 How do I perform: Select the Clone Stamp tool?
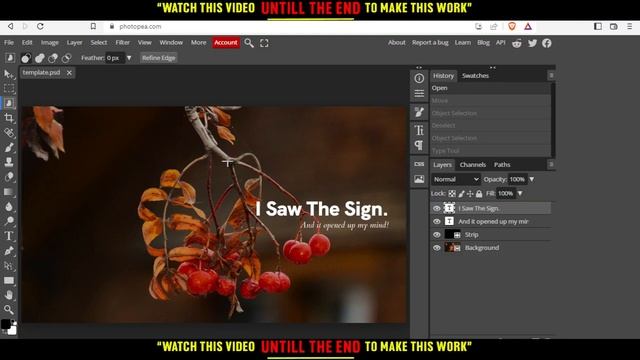(x=9, y=162)
